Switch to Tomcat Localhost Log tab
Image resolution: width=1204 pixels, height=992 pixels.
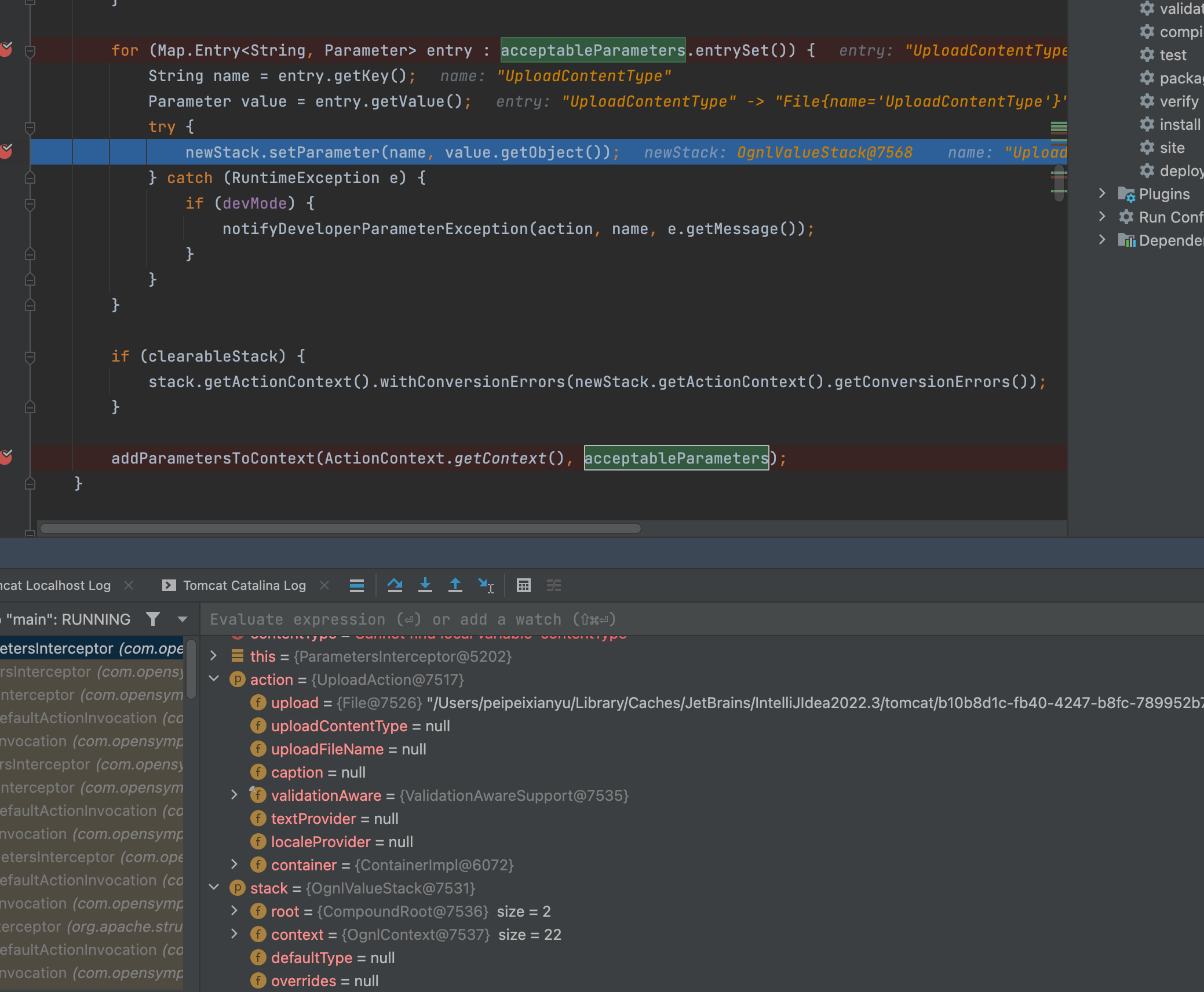(x=56, y=585)
